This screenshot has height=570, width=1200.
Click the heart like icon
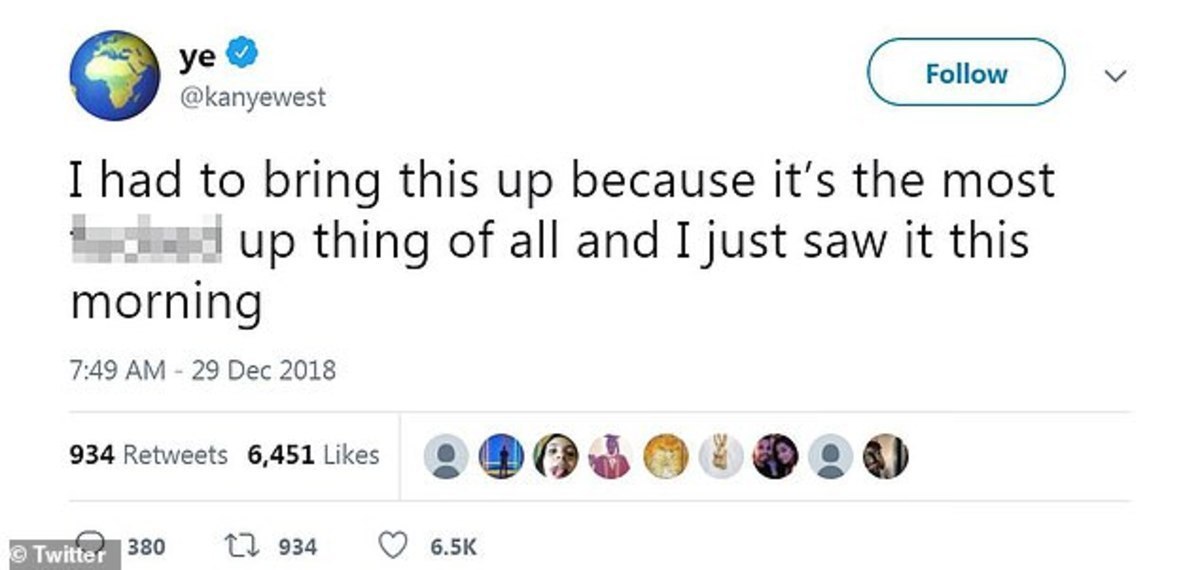click(x=396, y=547)
